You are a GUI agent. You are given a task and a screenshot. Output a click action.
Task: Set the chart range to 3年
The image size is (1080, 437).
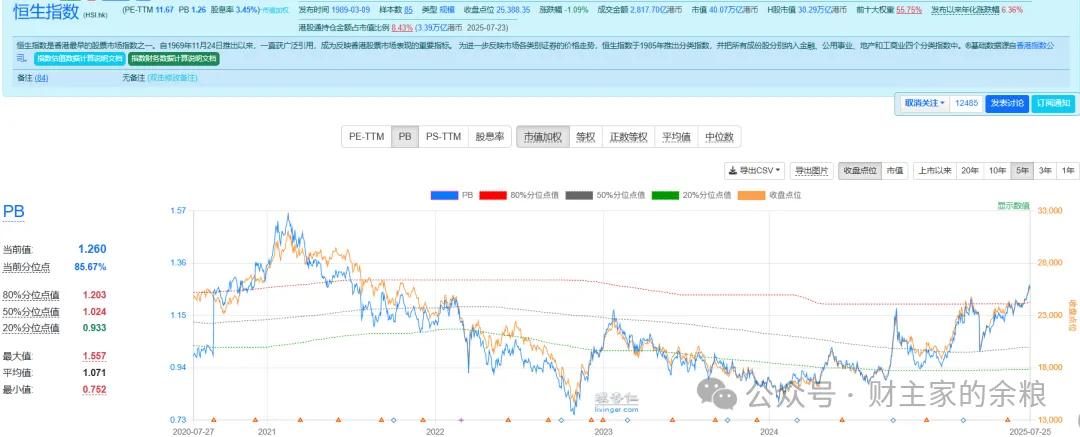tap(1045, 170)
